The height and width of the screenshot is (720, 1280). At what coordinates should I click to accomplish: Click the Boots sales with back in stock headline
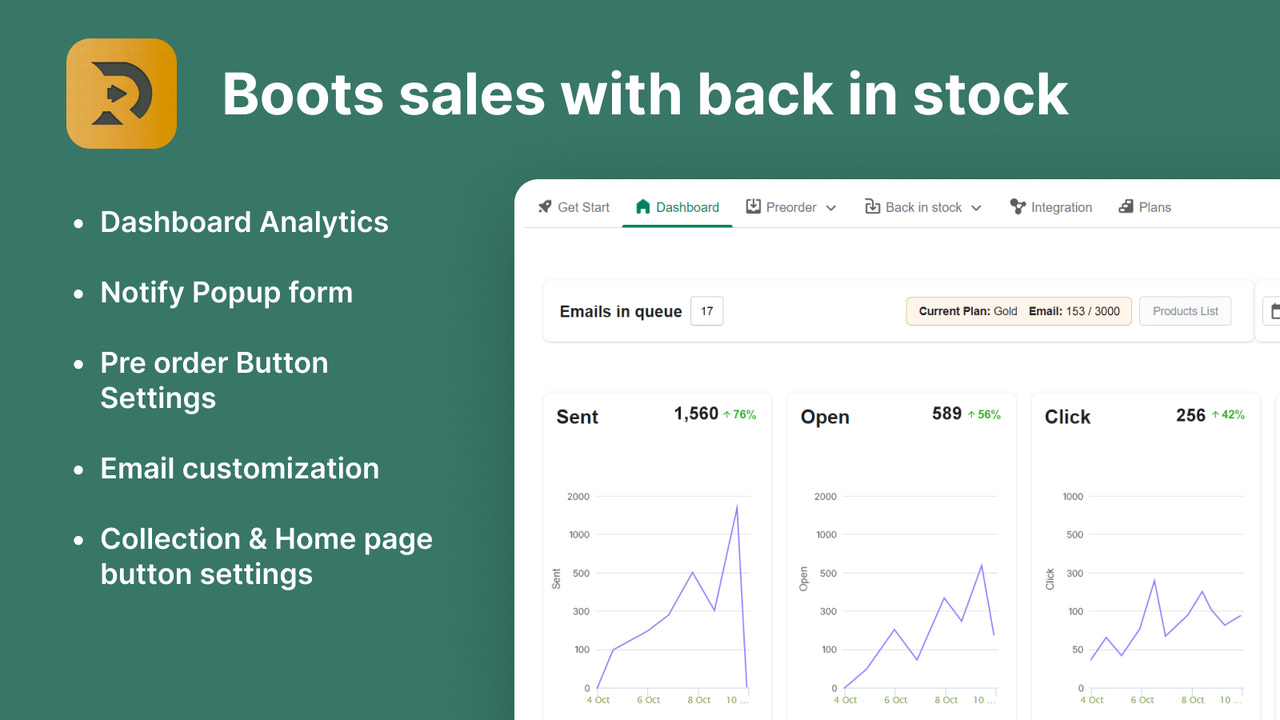pos(645,94)
